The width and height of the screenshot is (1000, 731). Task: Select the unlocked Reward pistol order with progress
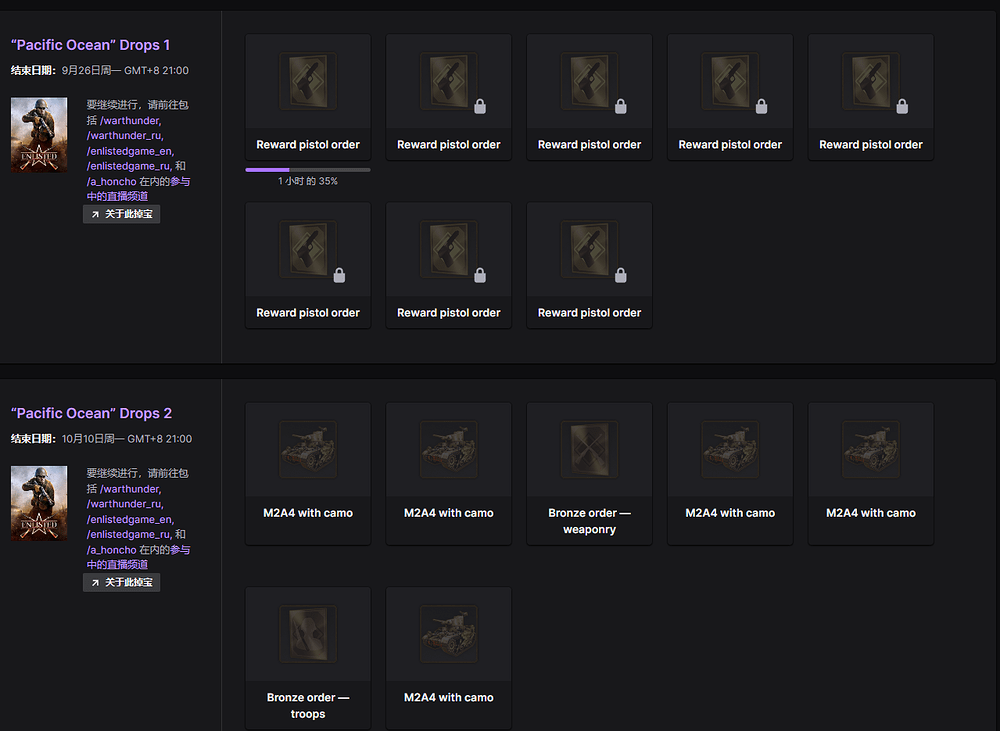[x=308, y=97]
